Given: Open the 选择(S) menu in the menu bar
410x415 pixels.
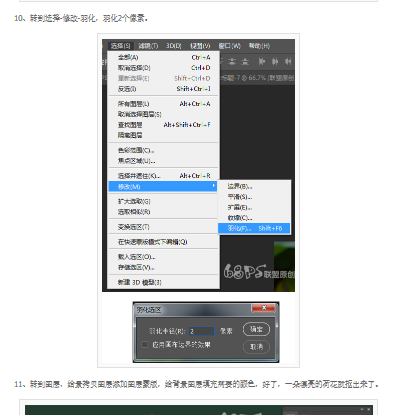Looking at the screenshot, I should point(121,46).
